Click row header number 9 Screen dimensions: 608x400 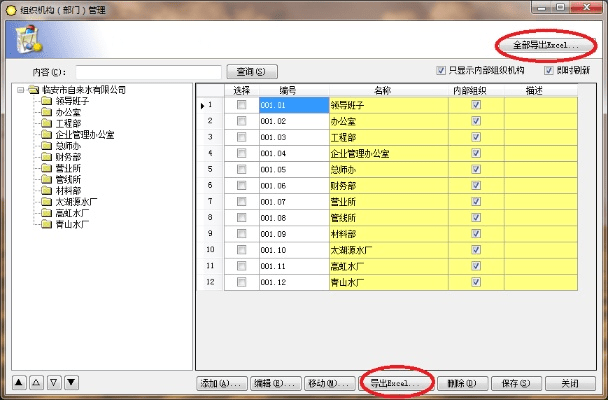pos(211,234)
